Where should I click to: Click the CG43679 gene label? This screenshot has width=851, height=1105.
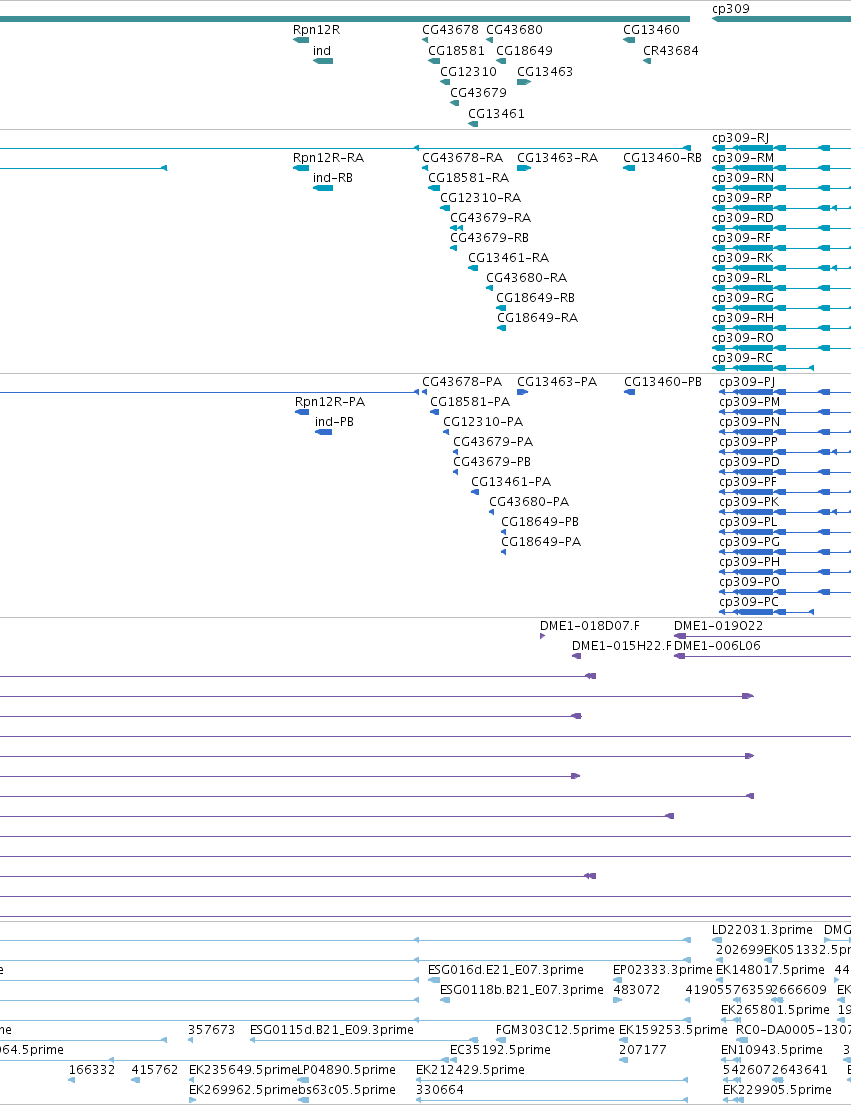(478, 92)
